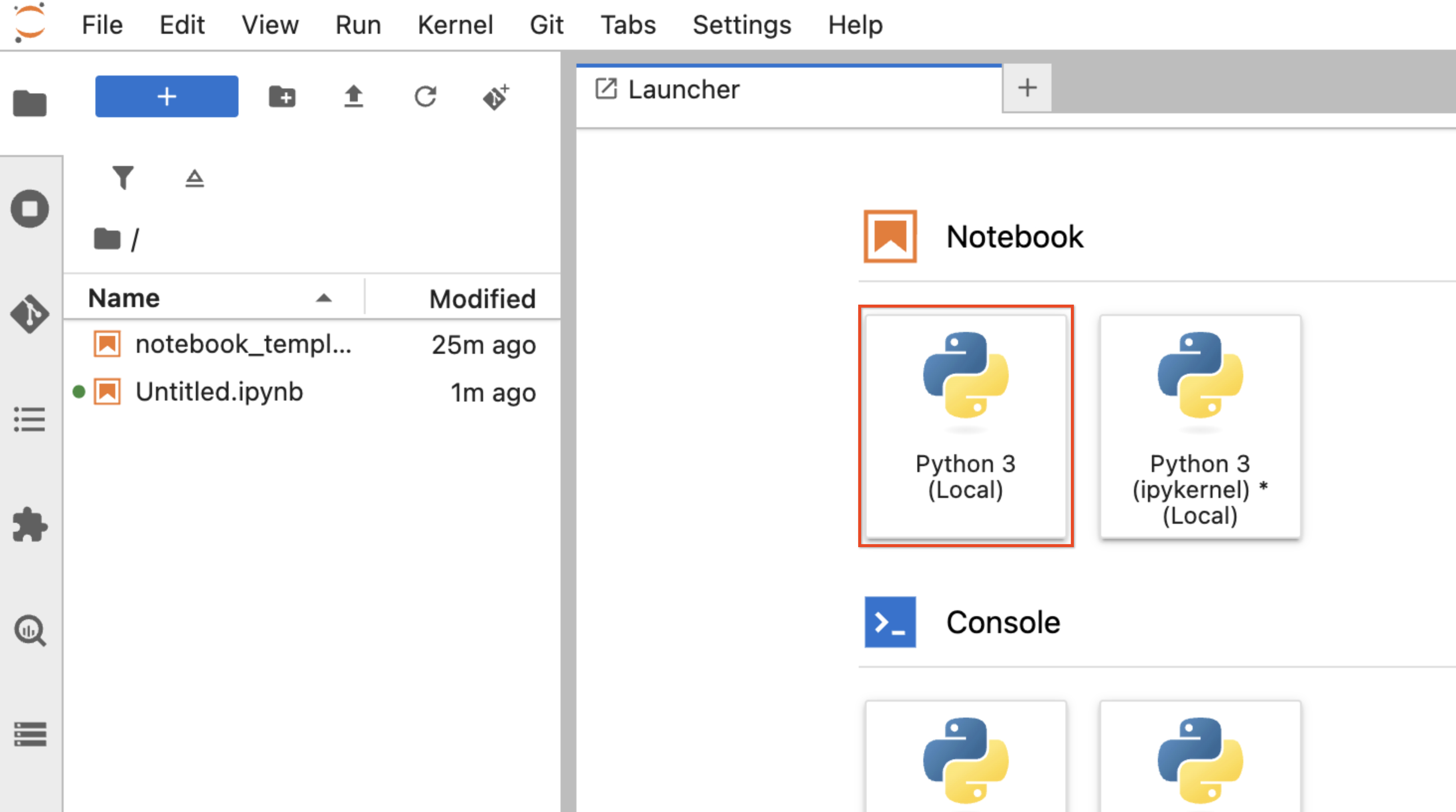Click the orange Notebook section icon
The width and height of the screenshot is (1456, 812).
point(890,236)
